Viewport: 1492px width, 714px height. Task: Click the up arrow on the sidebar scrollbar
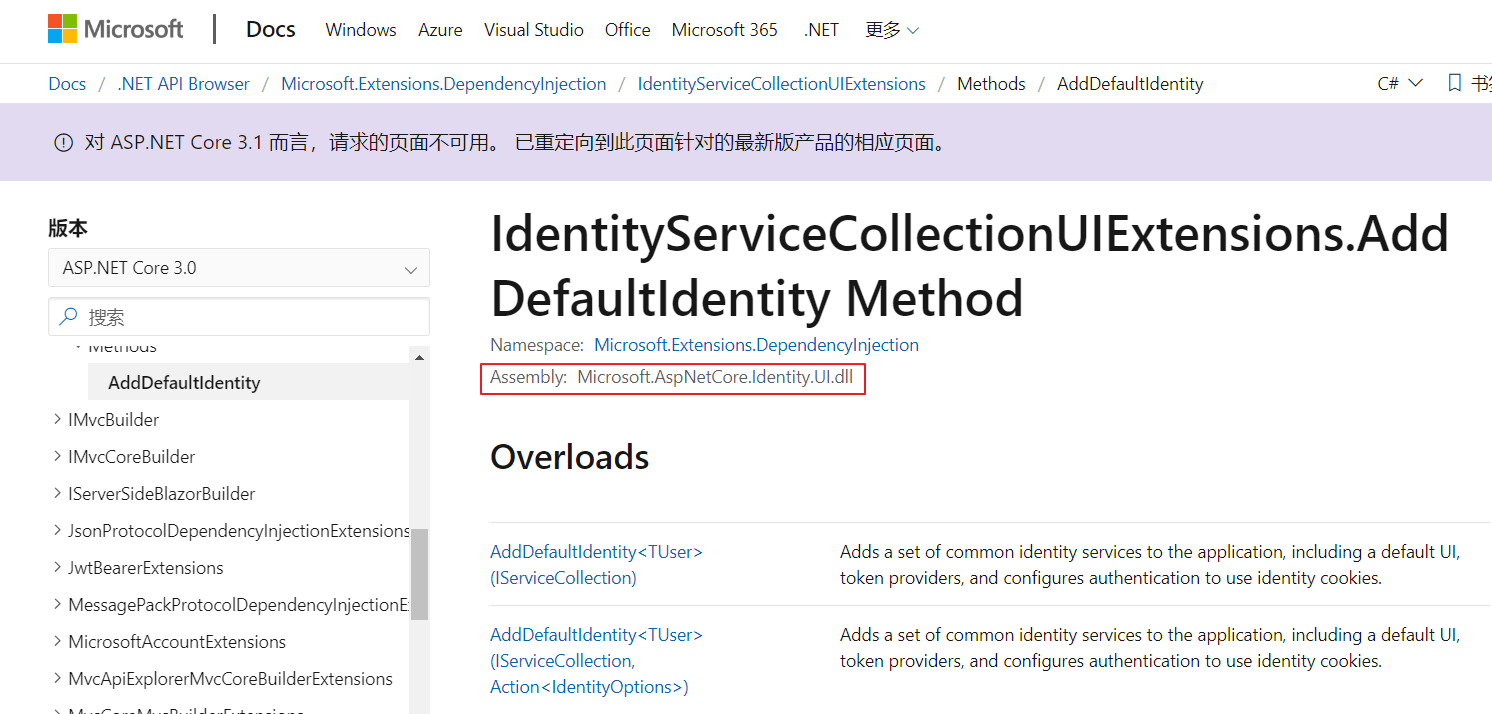pos(419,355)
